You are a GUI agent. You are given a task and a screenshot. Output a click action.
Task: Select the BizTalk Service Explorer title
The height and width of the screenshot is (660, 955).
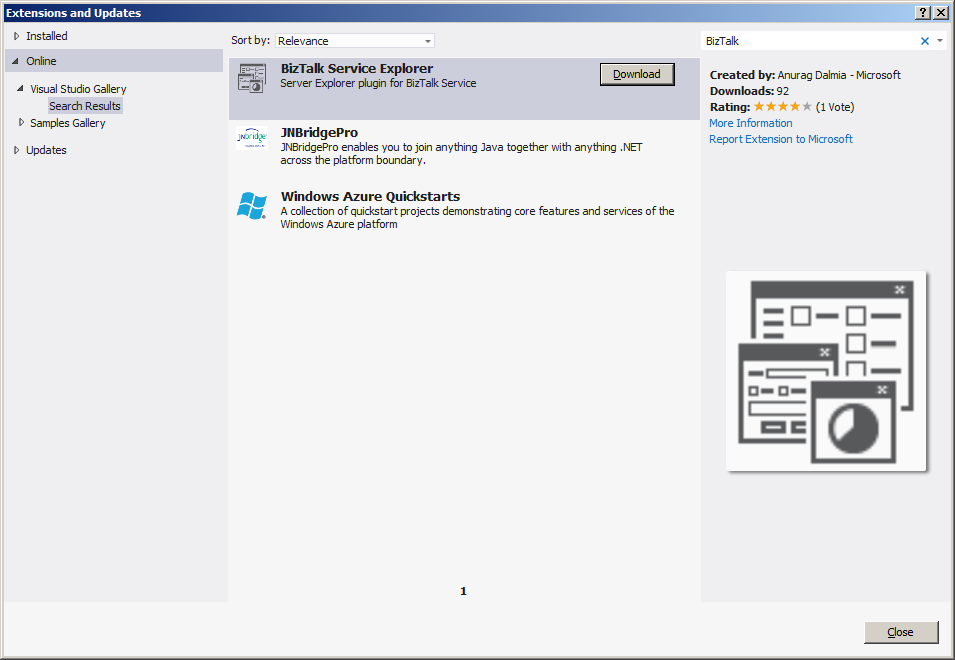click(357, 69)
